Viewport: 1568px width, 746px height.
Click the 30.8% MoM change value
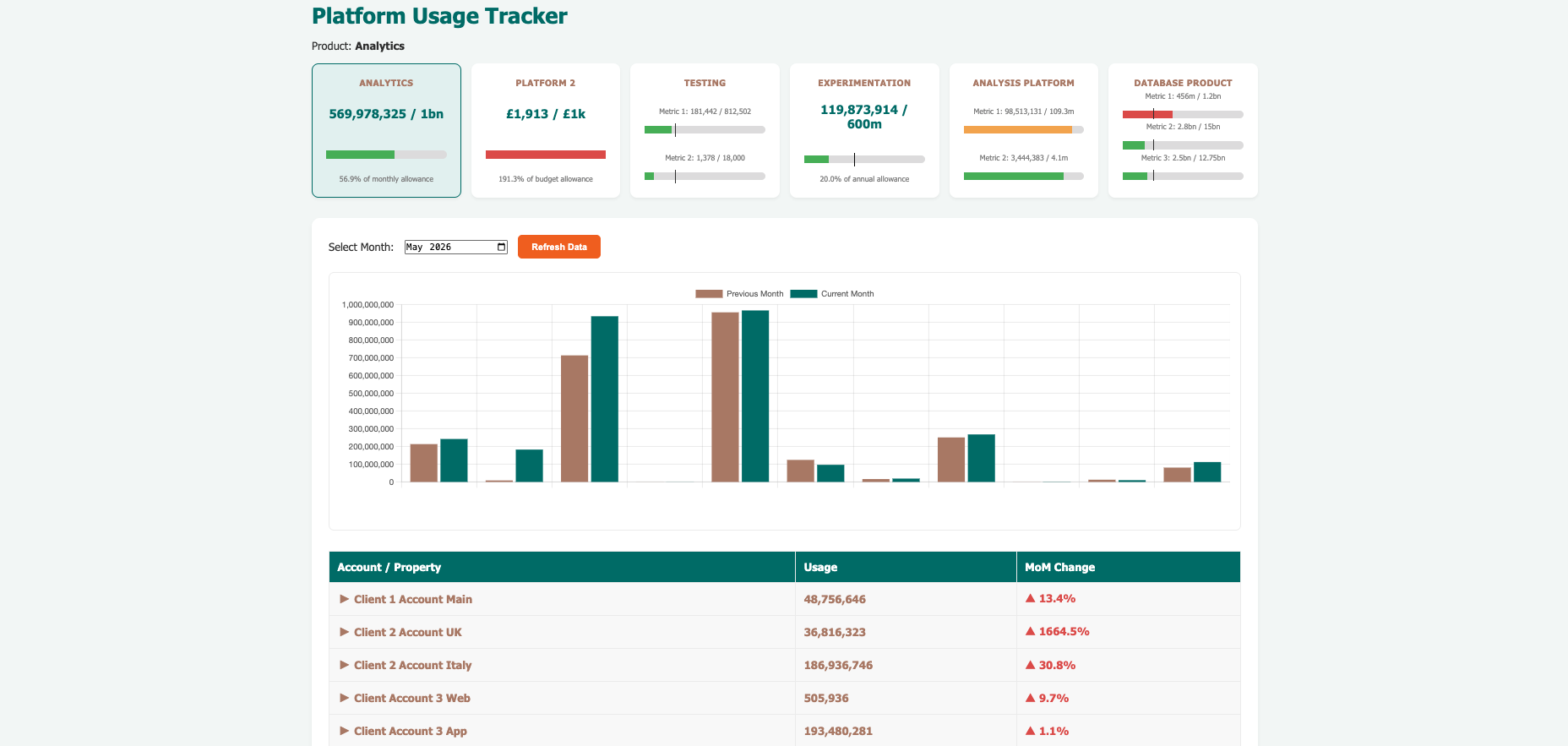(x=1050, y=665)
